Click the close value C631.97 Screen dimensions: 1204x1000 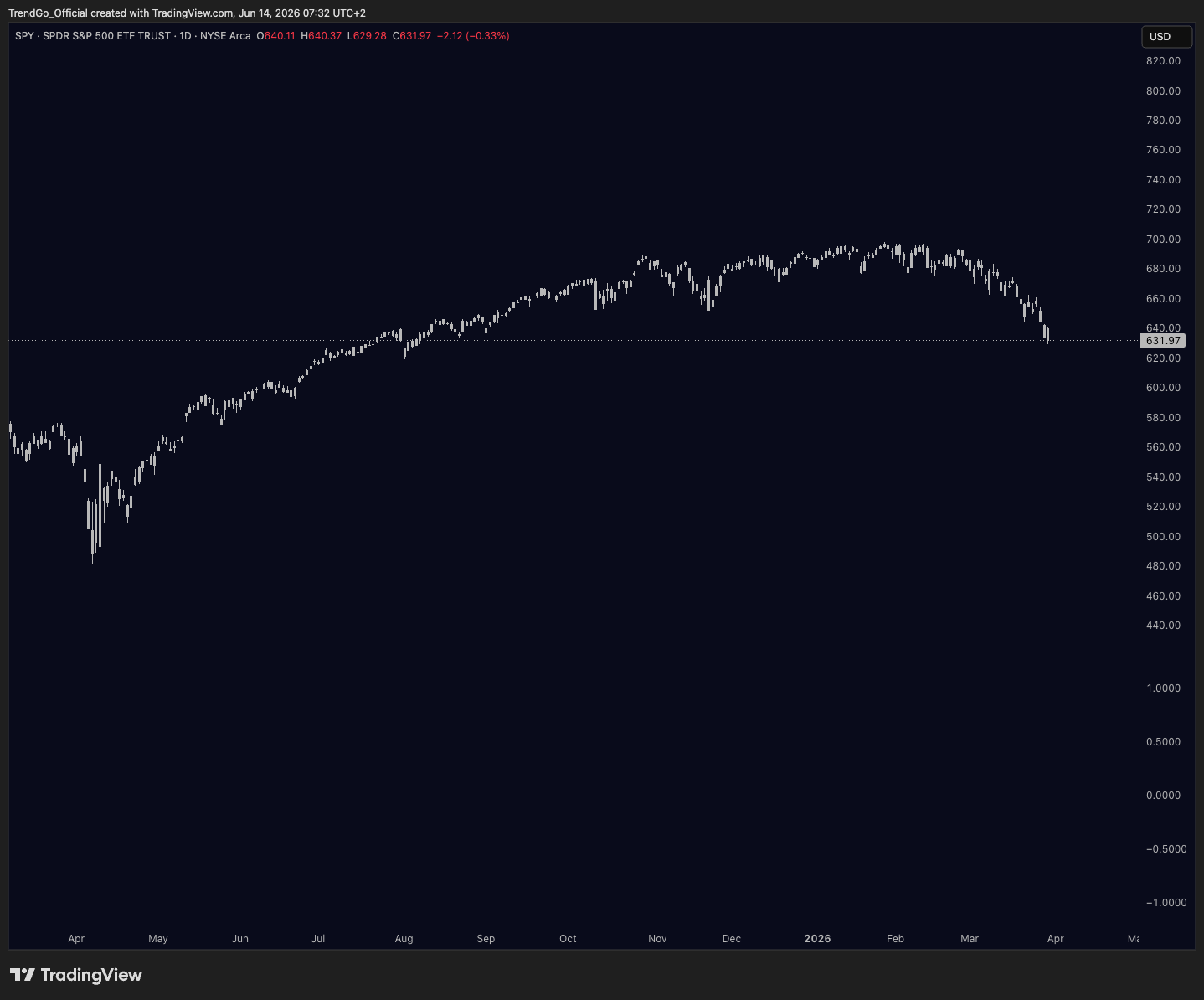pos(412,36)
